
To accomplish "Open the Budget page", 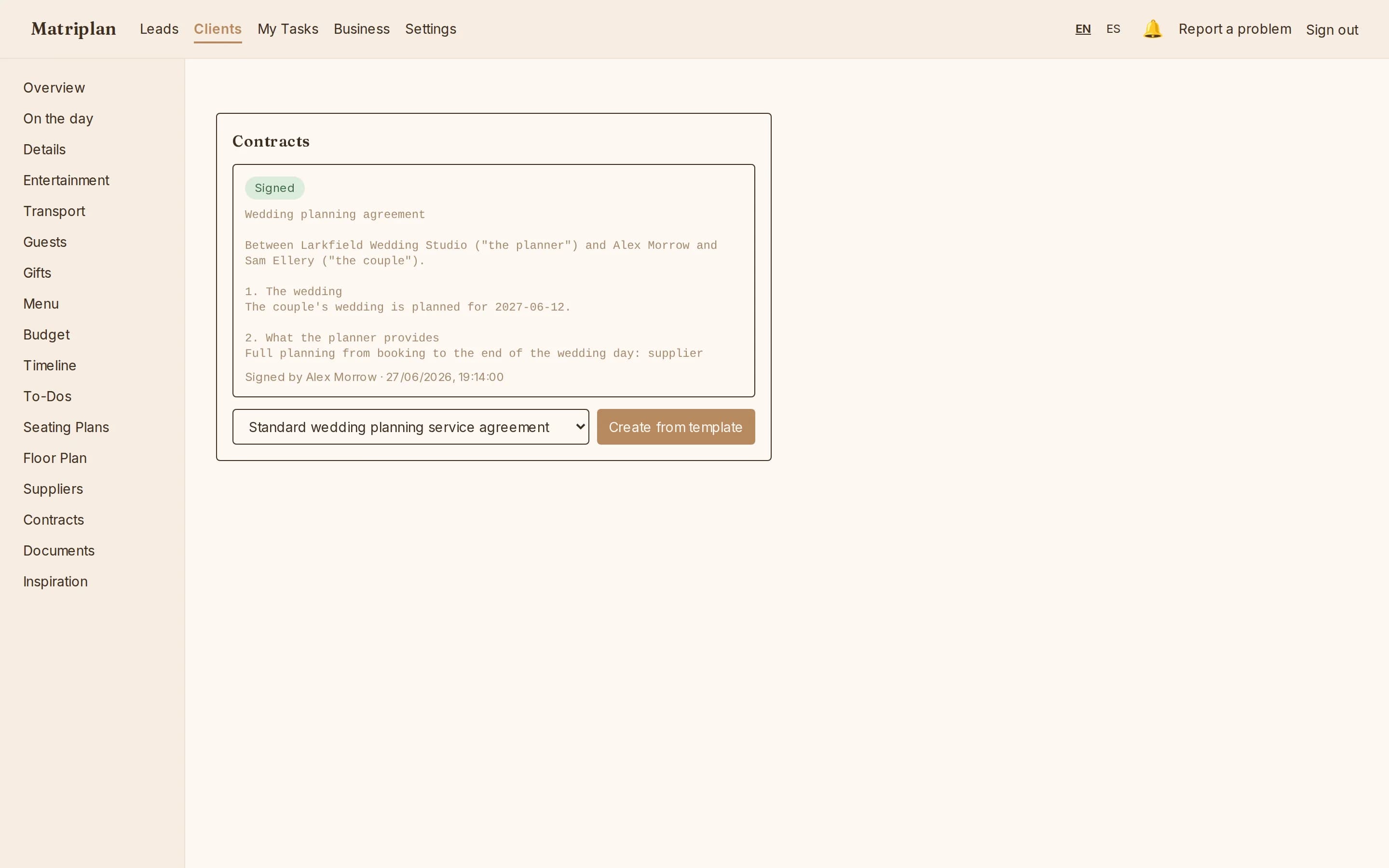I will 46,335.
